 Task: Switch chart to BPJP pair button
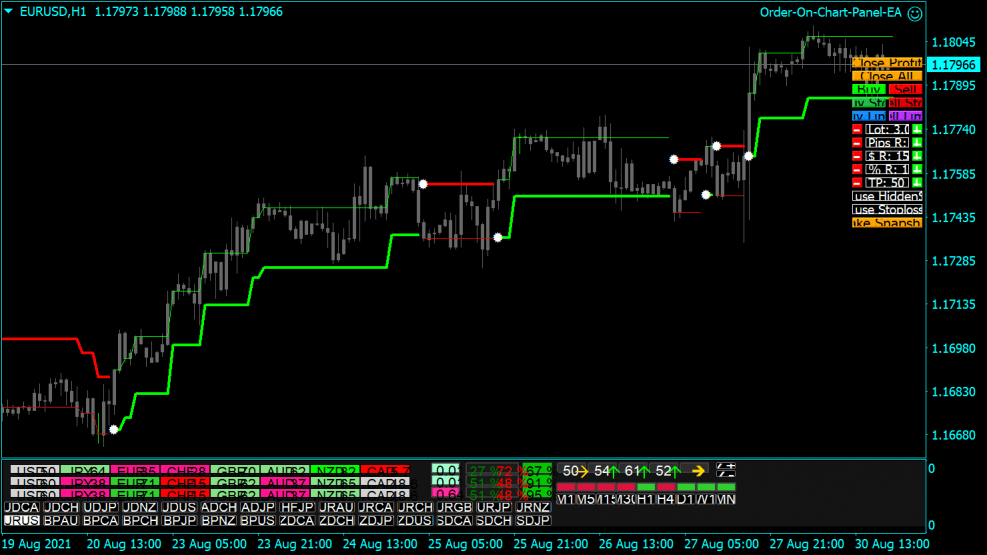pos(179,520)
